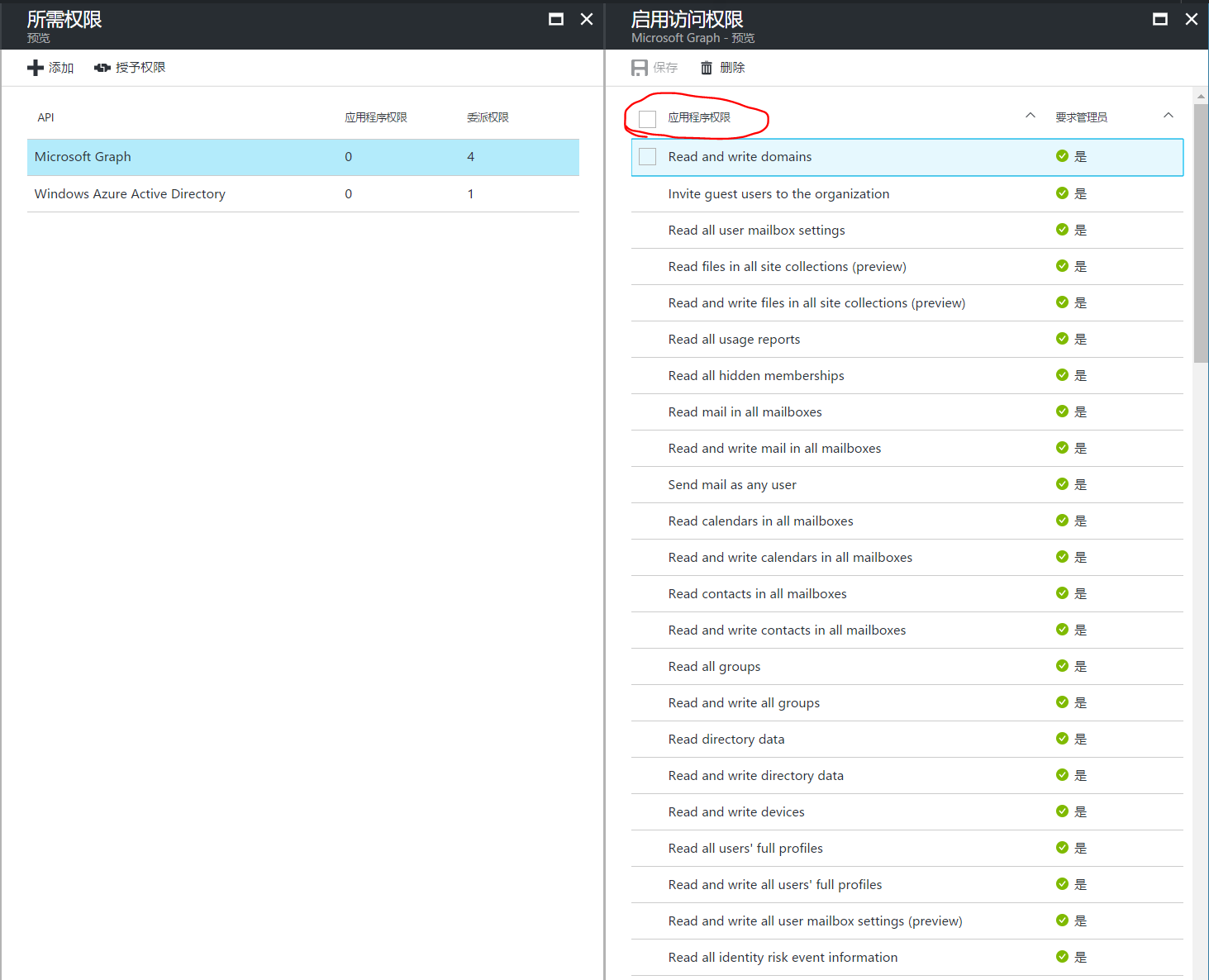Select Read directory data permission
This screenshot has width=1209, height=980.
(x=907, y=739)
